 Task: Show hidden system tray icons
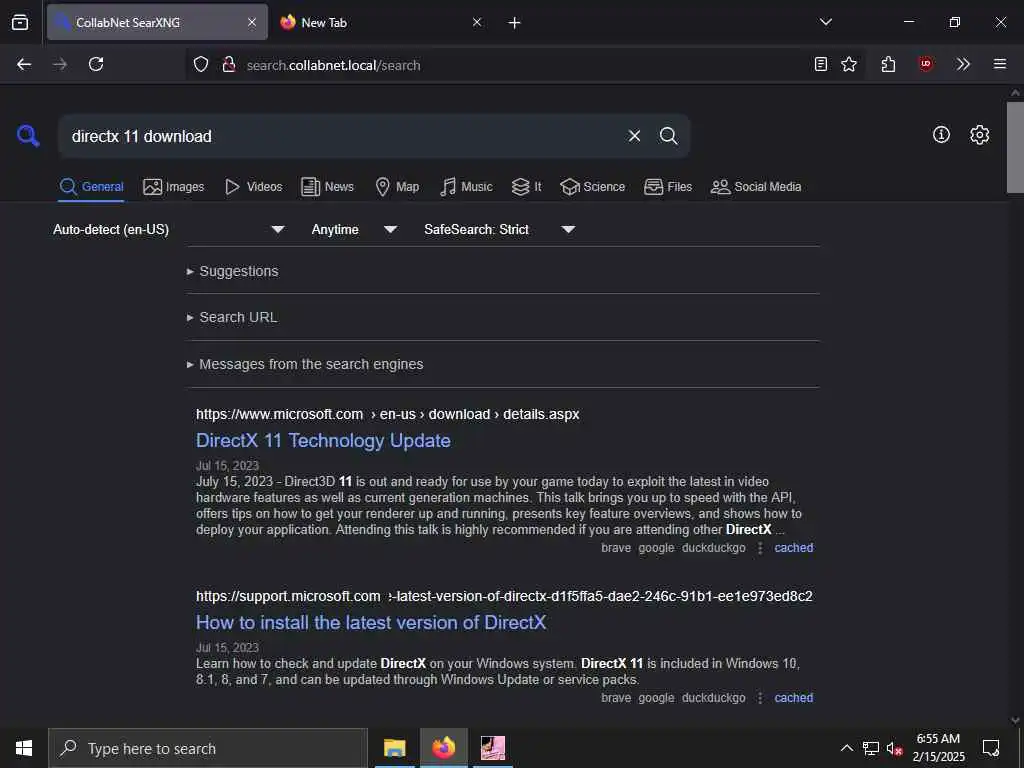tap(846, 748)
